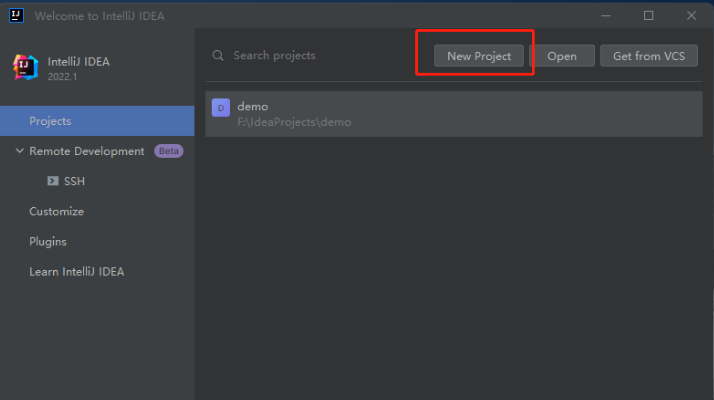Open the Customize section
The width and height of the screenshot is (714, 400).
[x=56, y=211]
